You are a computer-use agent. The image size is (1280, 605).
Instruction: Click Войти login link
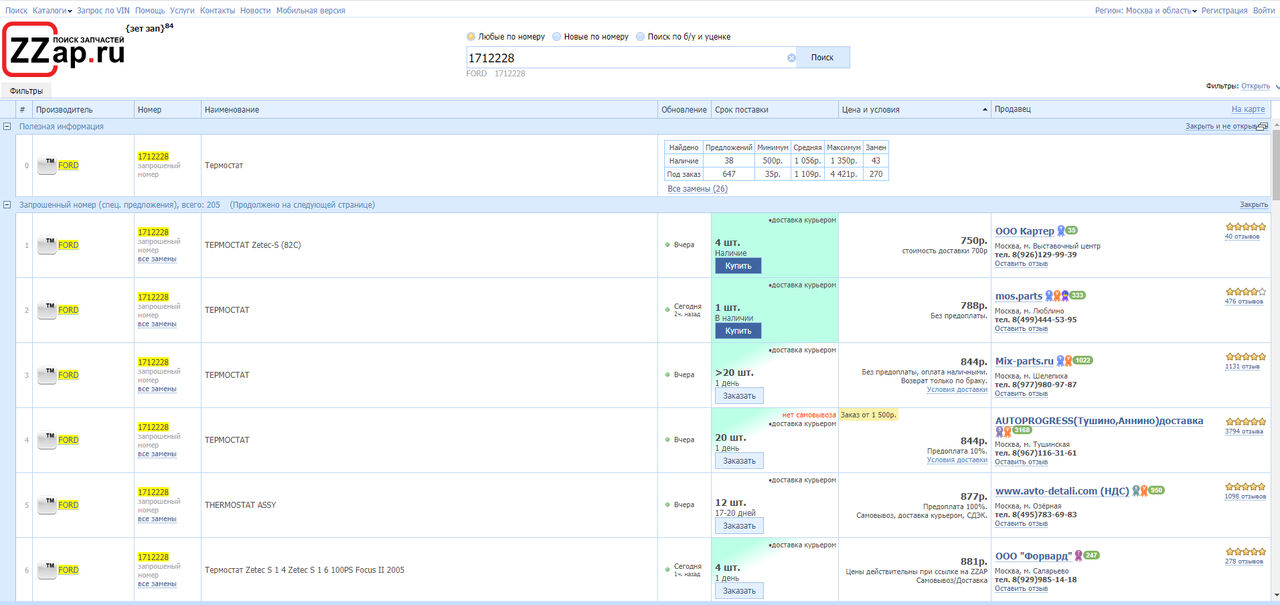(1264, 10)
